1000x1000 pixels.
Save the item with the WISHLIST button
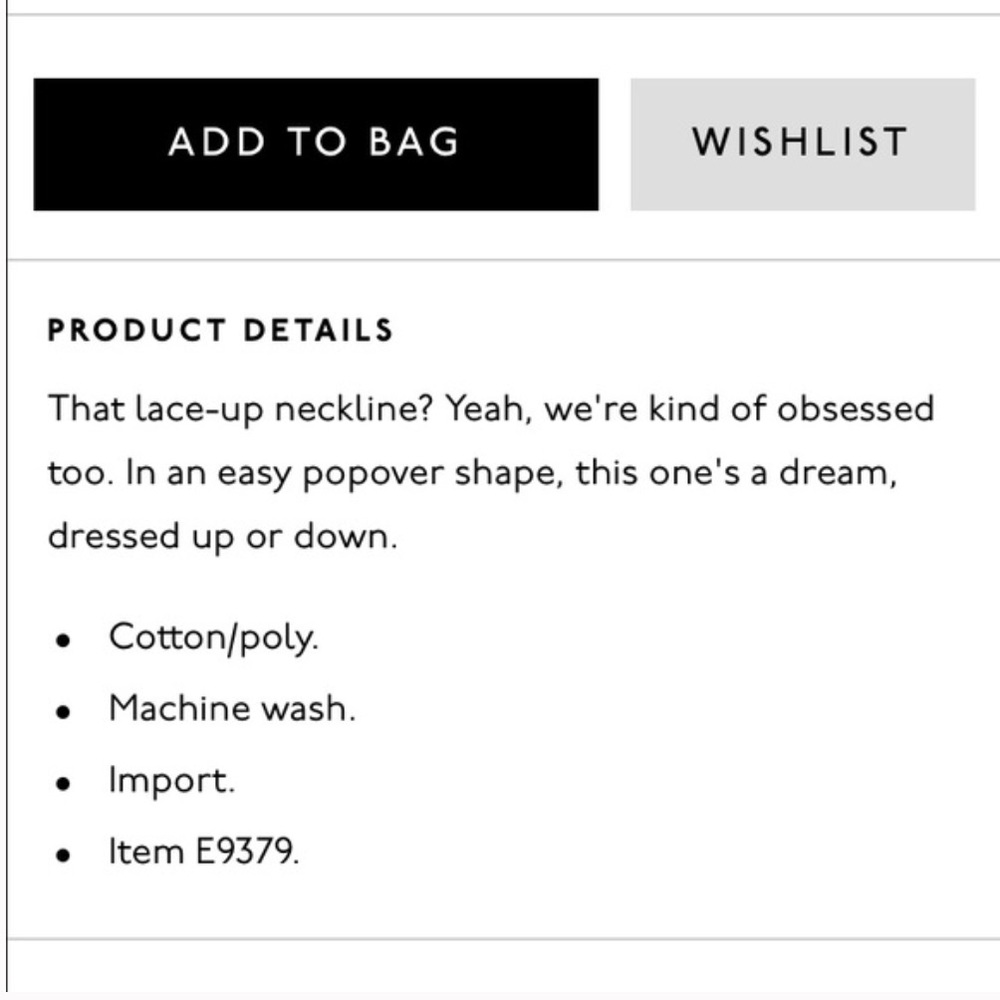pos(803,144)
